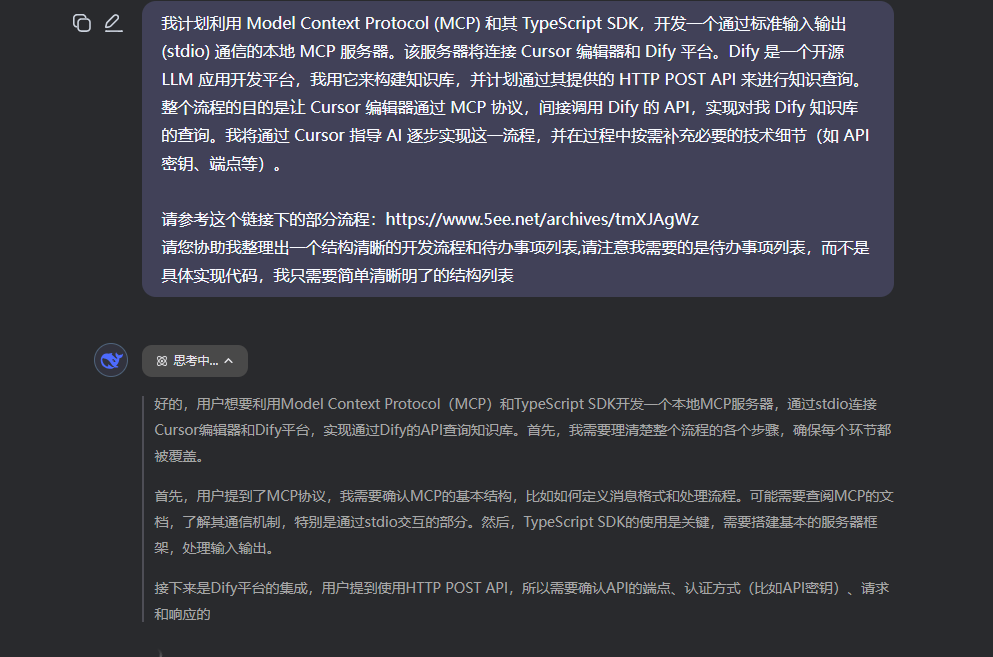Copy the user message with copy icon
This screenshot has height=657, width=993.
82,23
